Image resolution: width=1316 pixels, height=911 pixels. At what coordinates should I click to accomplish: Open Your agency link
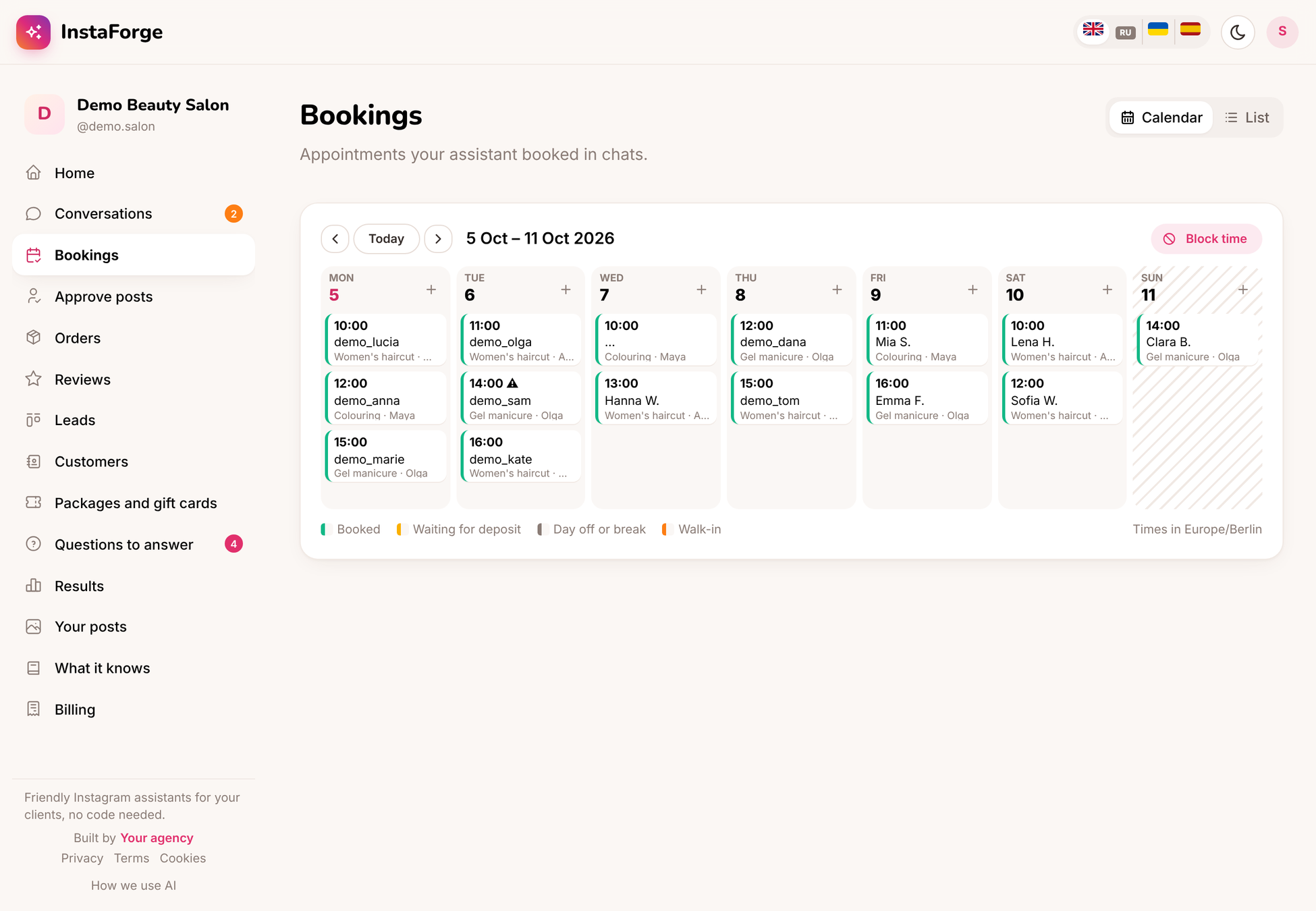[x=157, y=838]
